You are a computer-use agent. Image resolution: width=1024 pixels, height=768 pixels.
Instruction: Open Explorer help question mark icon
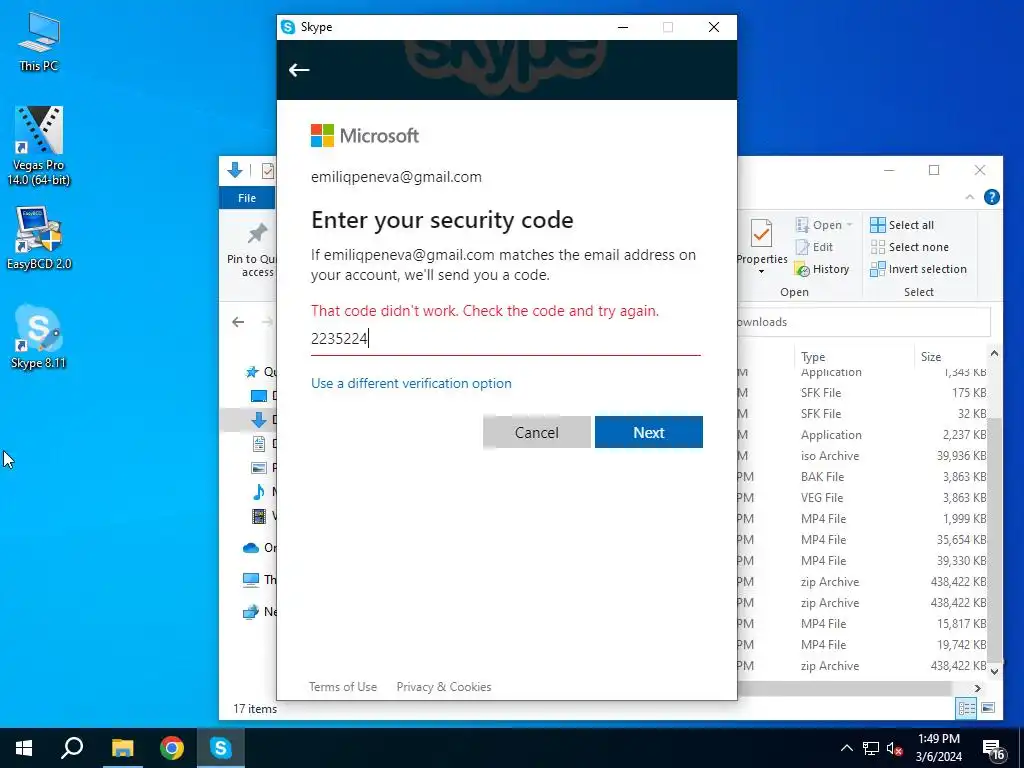pyautogui.click(x=991, y=197)
